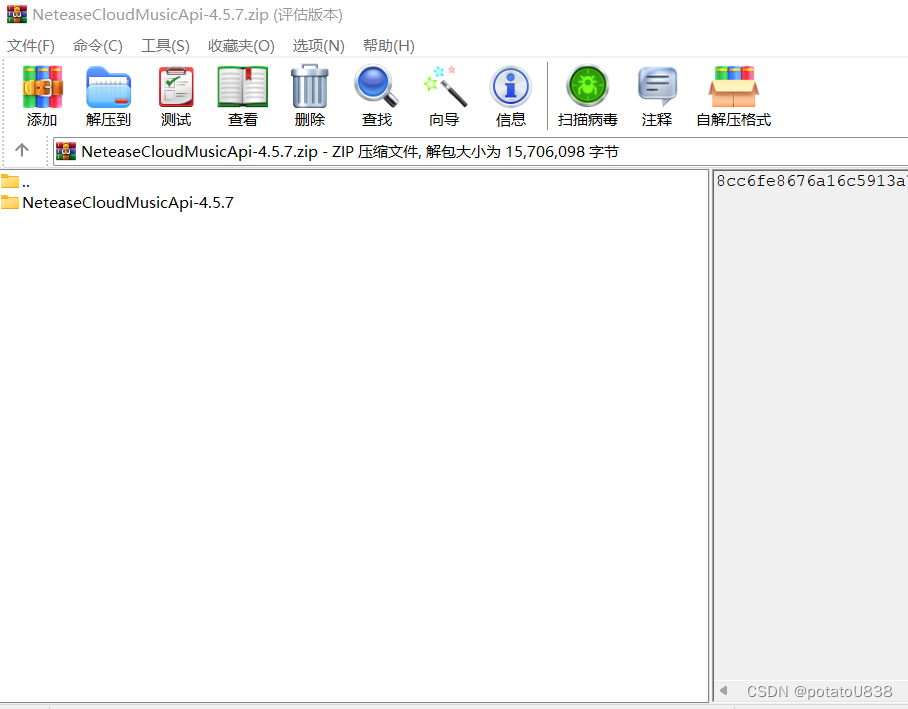Screen dimensions: 908x709
Task: Open the 文件(F) menu
Action: click(31, 46)
